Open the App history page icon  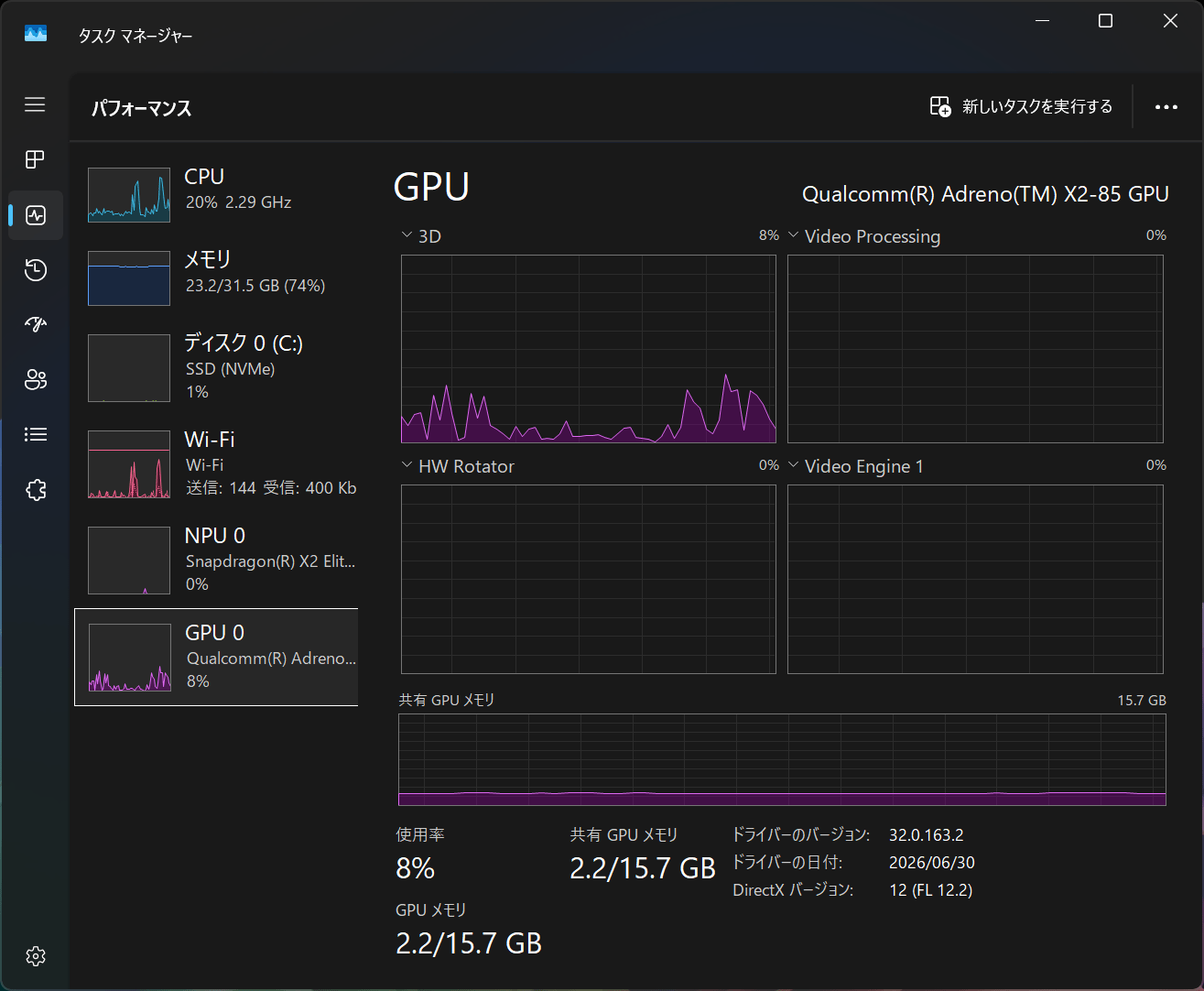click(36, 270)
